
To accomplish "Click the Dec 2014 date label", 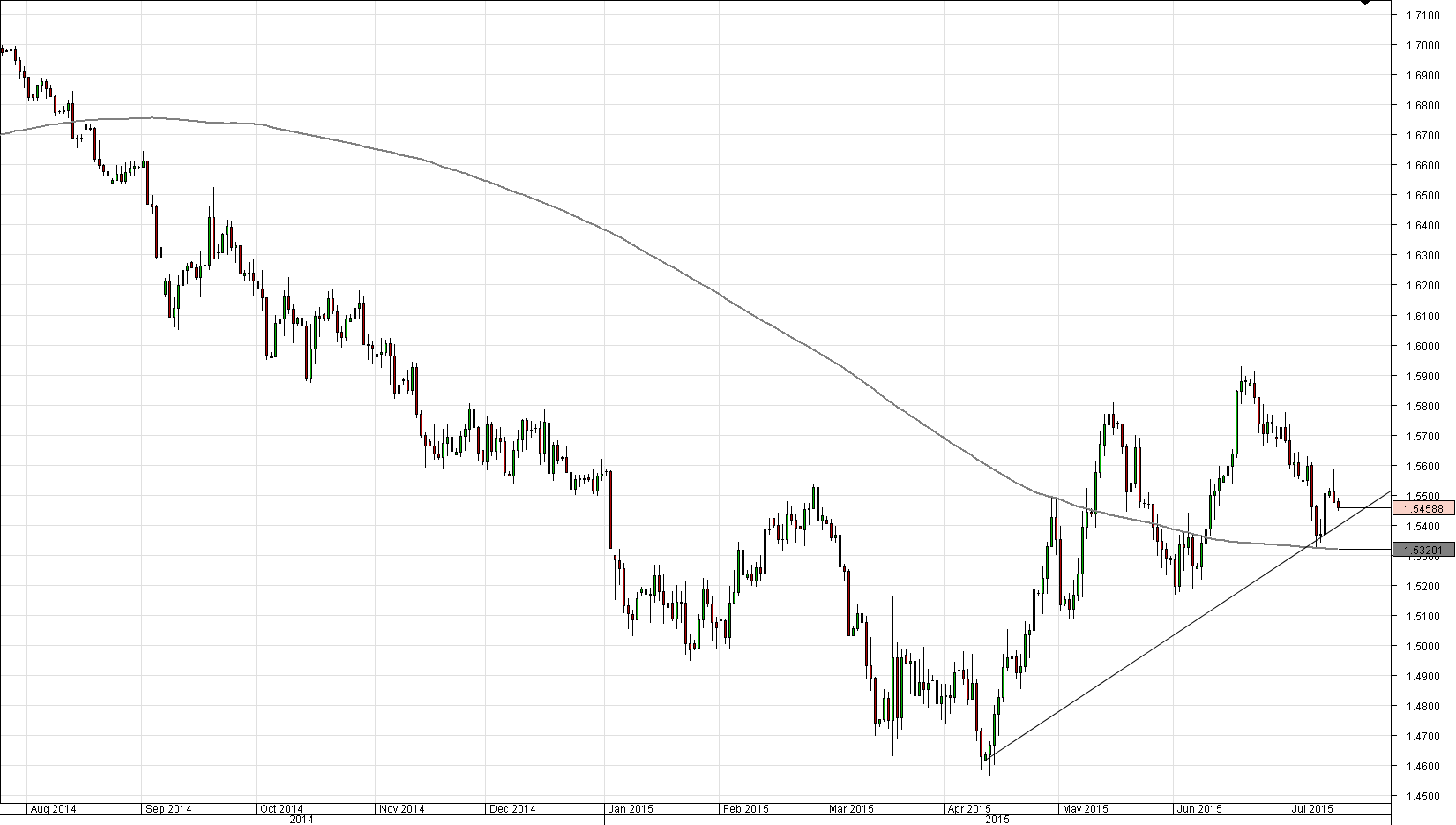I will click(x=512, y=808).
